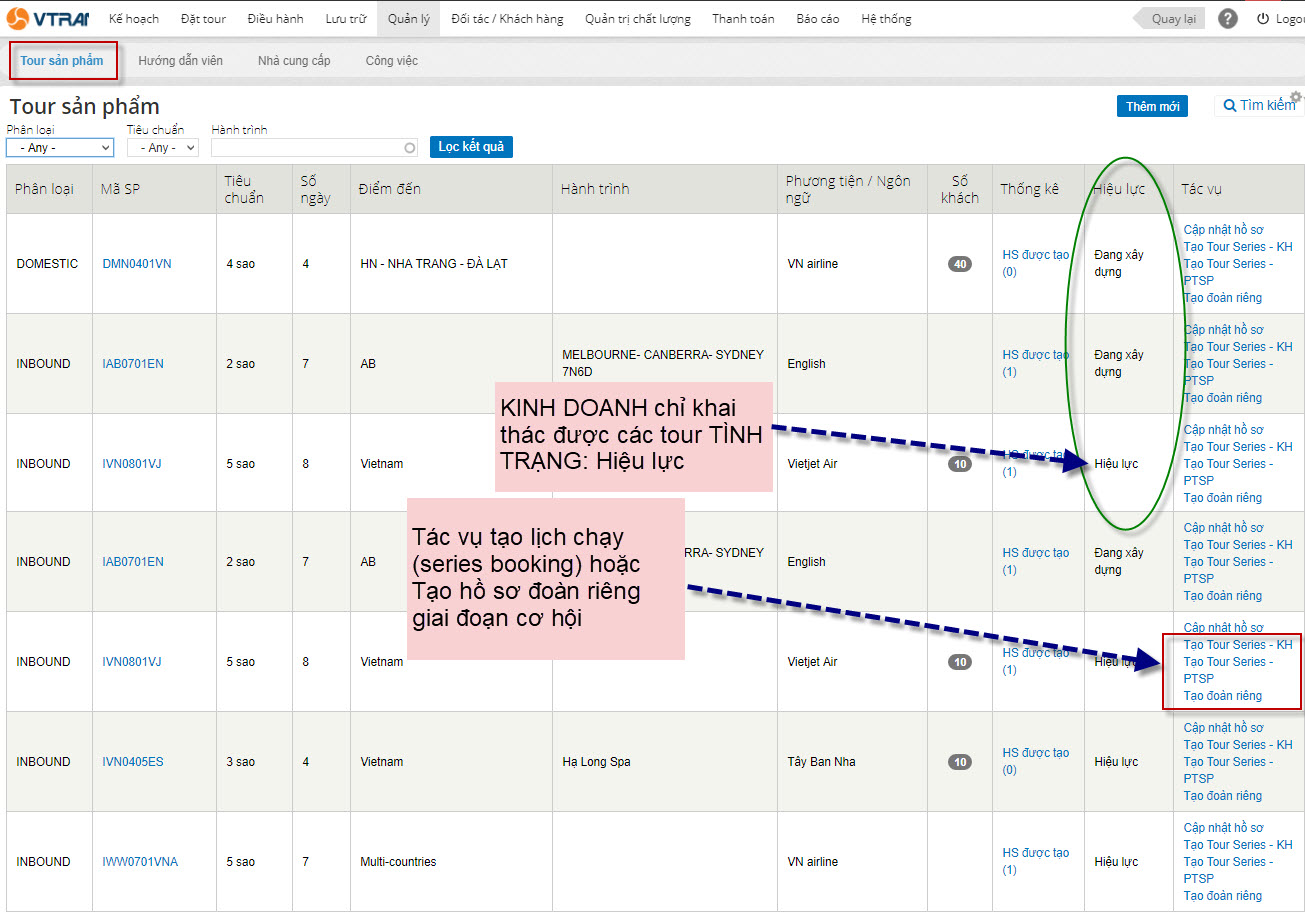This screenshot has height=915, width=1305.
Task: Click the VTRAI logo icon
Action: [x=17, y=18]
